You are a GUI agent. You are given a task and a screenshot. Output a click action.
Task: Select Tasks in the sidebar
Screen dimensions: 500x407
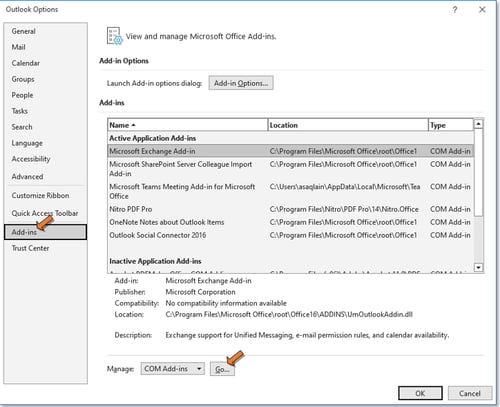[19, 111]
